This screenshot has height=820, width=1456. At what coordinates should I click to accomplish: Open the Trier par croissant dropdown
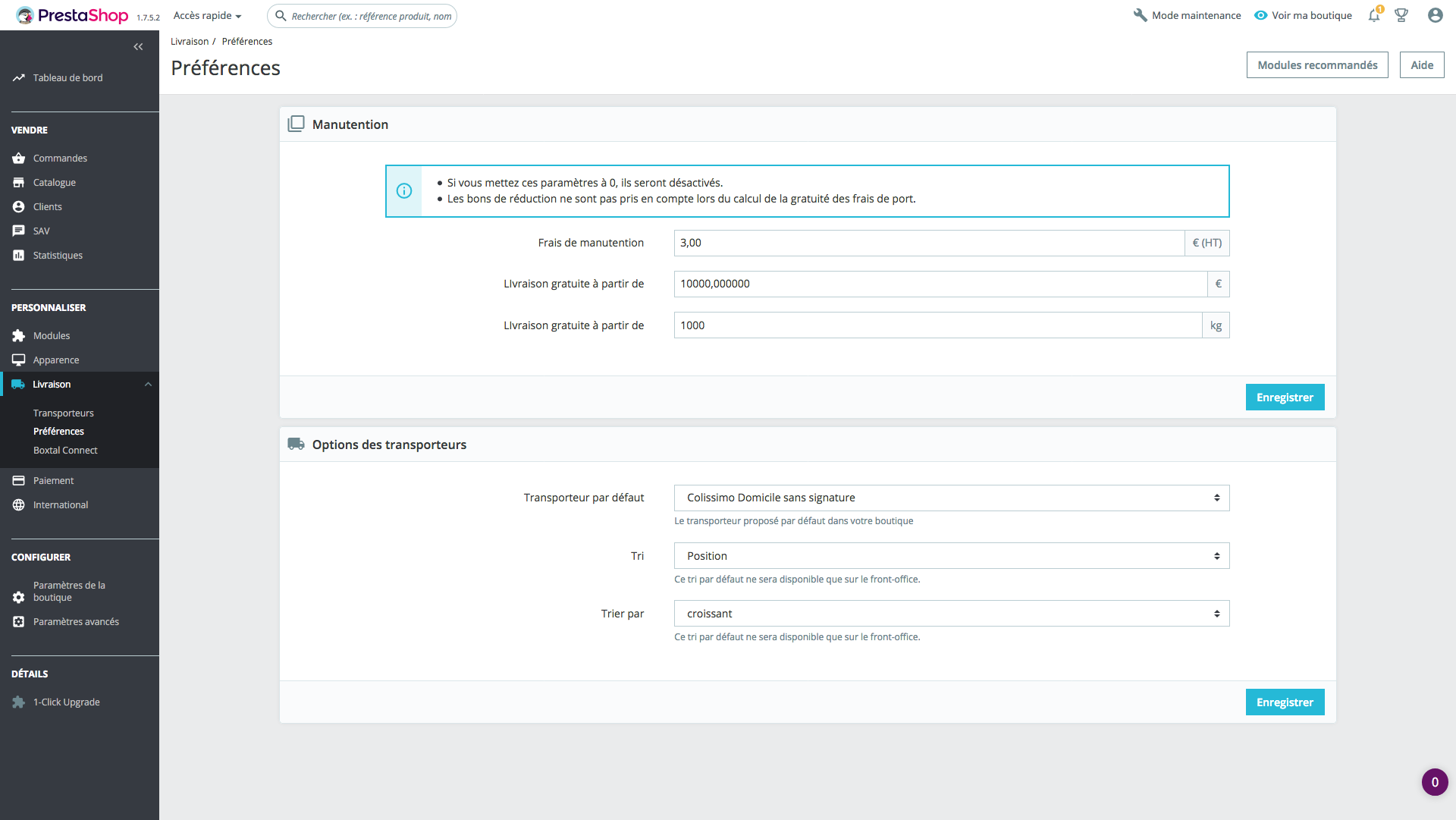click(952, 614)
